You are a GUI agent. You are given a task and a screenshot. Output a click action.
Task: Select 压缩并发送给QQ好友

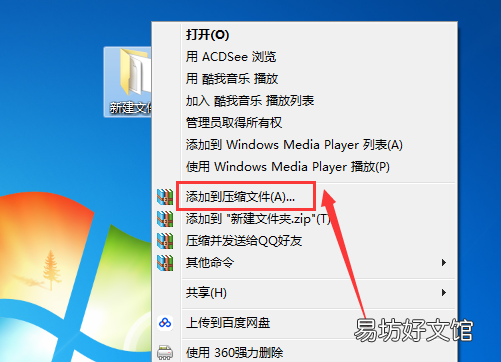(x=304, y=241)
